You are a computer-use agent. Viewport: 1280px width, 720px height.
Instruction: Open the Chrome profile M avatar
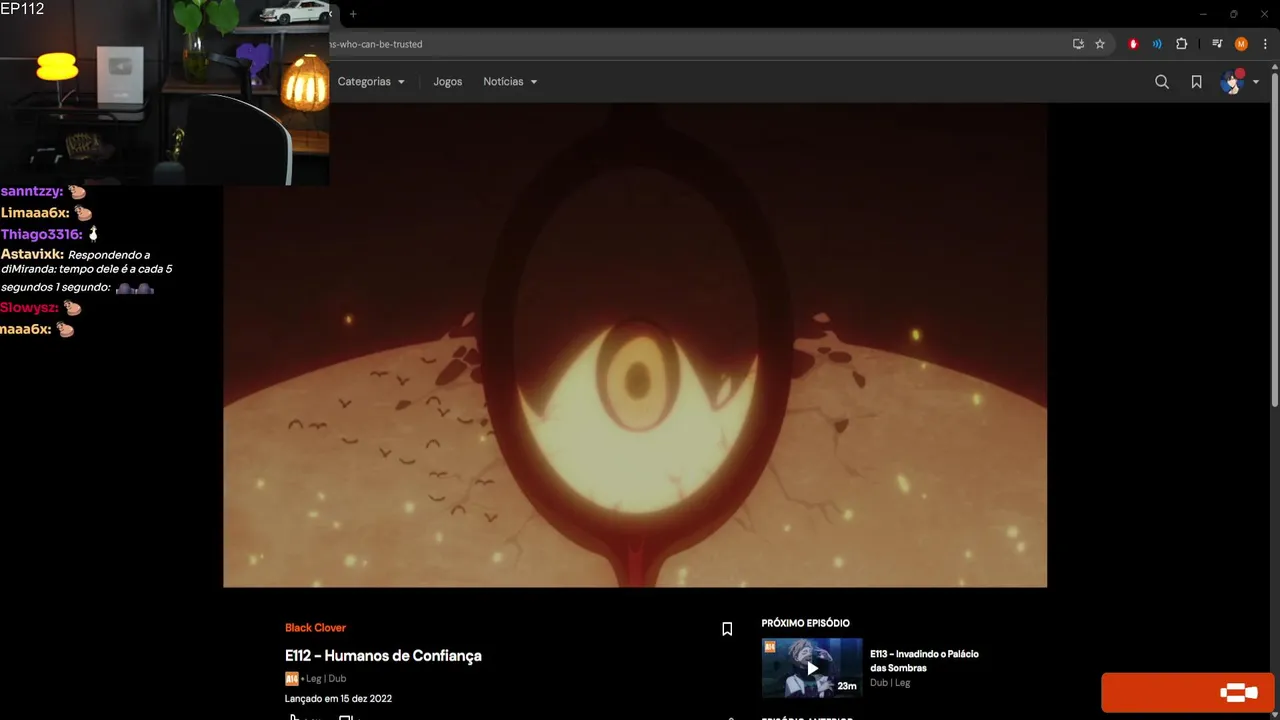(x=1241, y=44)
